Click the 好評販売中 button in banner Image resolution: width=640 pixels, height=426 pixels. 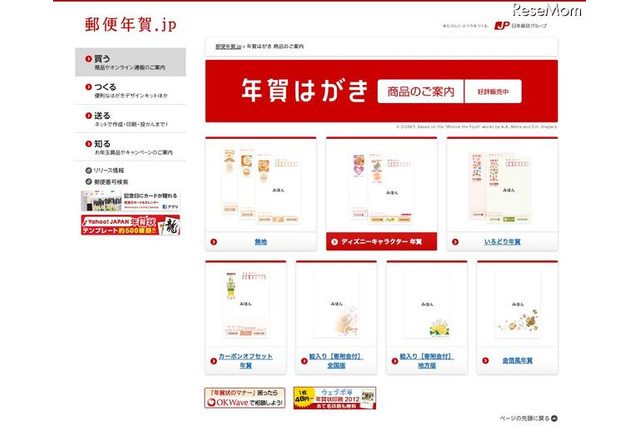pyautogui.click(x=493, y=91)
